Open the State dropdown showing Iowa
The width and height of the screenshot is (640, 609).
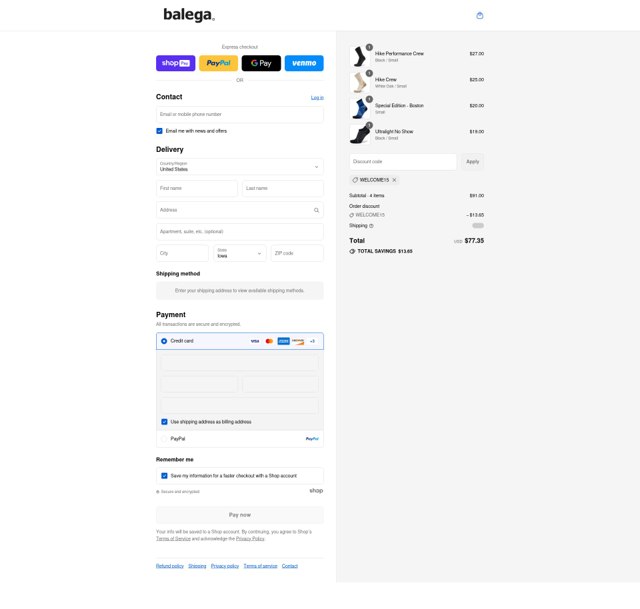(240, 253)
